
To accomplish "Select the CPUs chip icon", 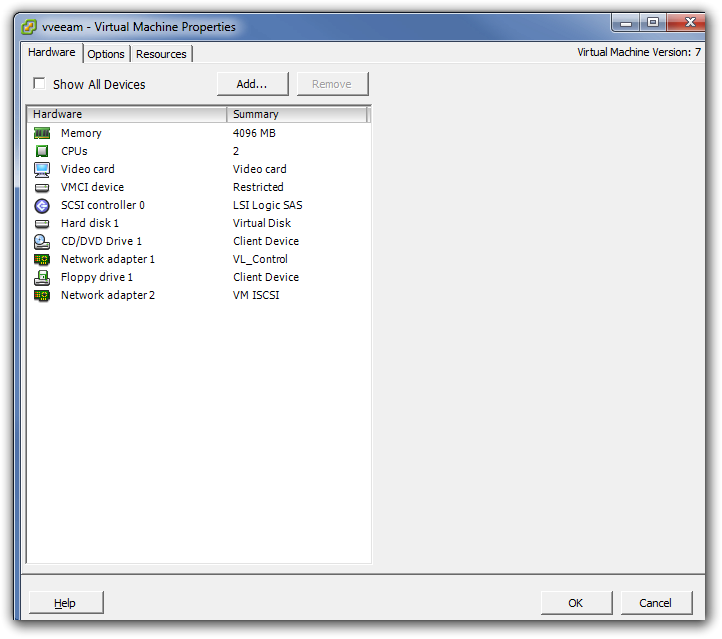I will pyautogui.click(x=42, y=151).
